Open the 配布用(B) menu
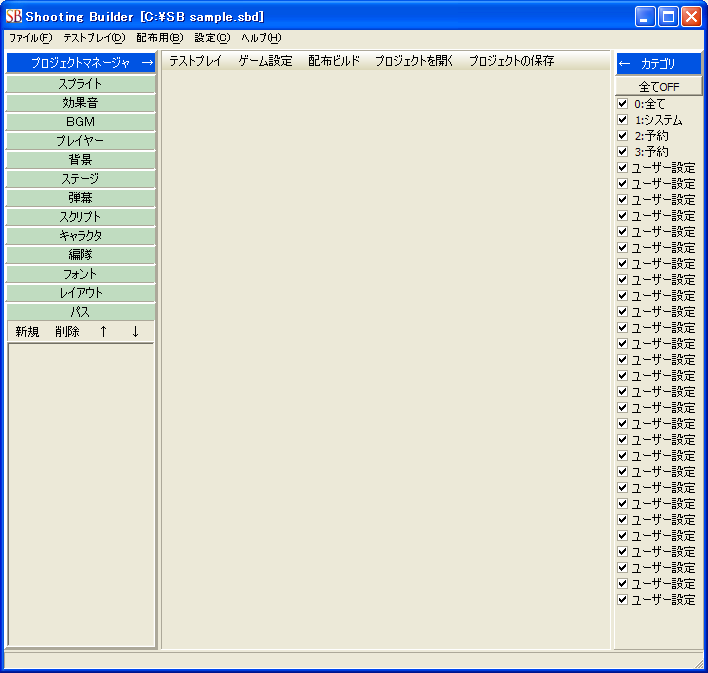 pyautogui.click(x=160, y=38)
